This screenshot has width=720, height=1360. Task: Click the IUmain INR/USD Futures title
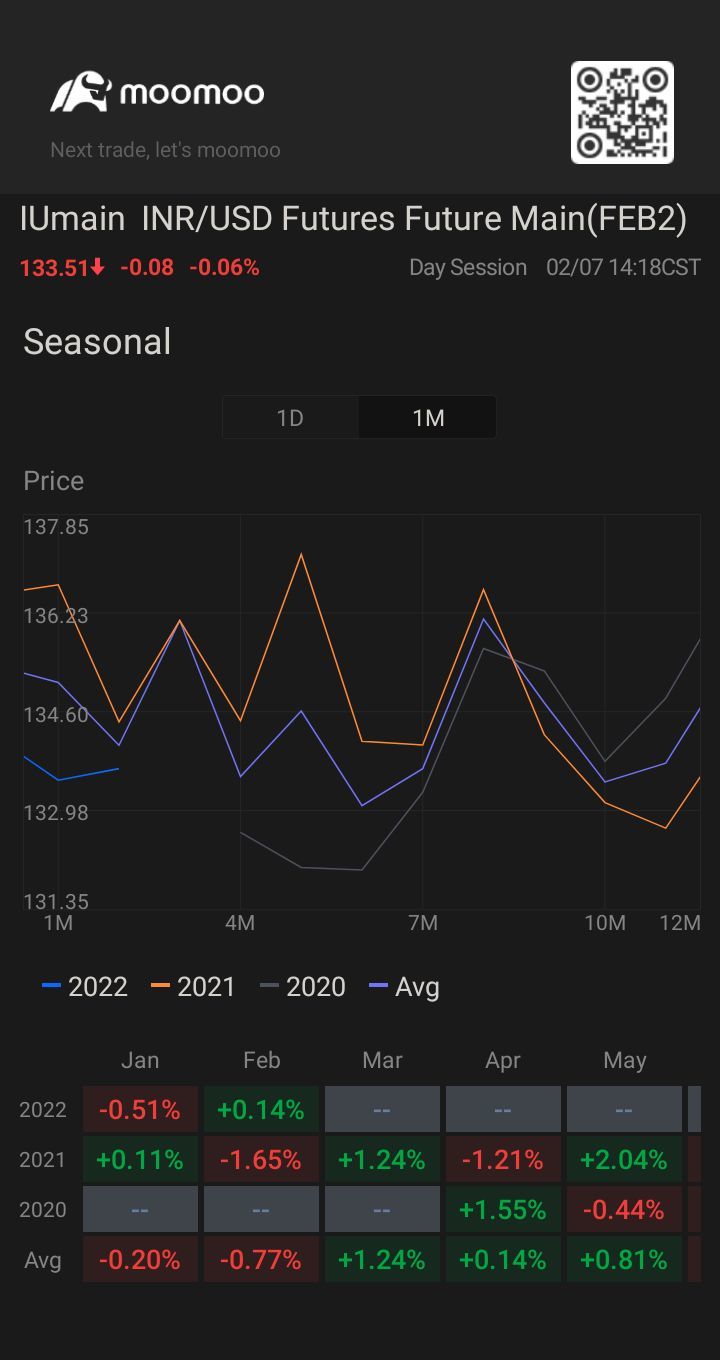point(353,219)
